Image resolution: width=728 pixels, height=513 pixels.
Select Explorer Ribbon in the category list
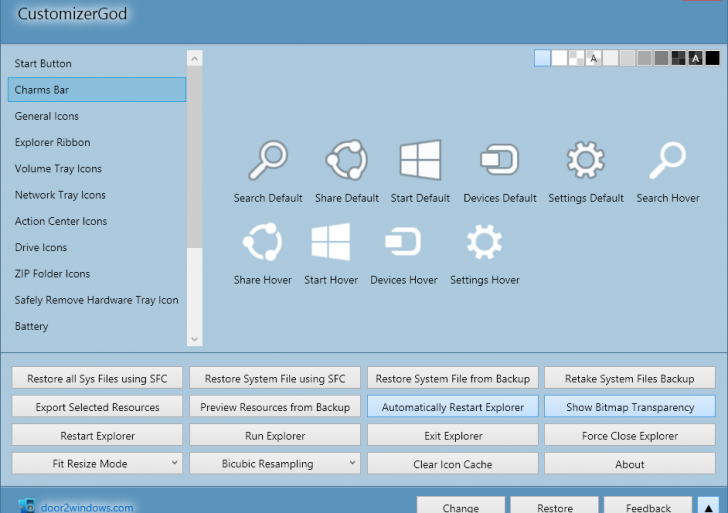(x=52, y=143)
